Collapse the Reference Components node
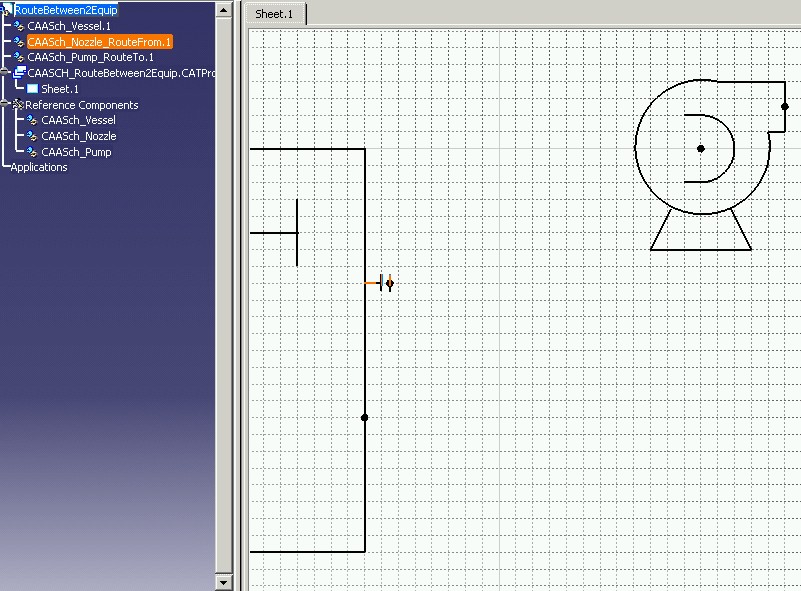 click(5, 104)
